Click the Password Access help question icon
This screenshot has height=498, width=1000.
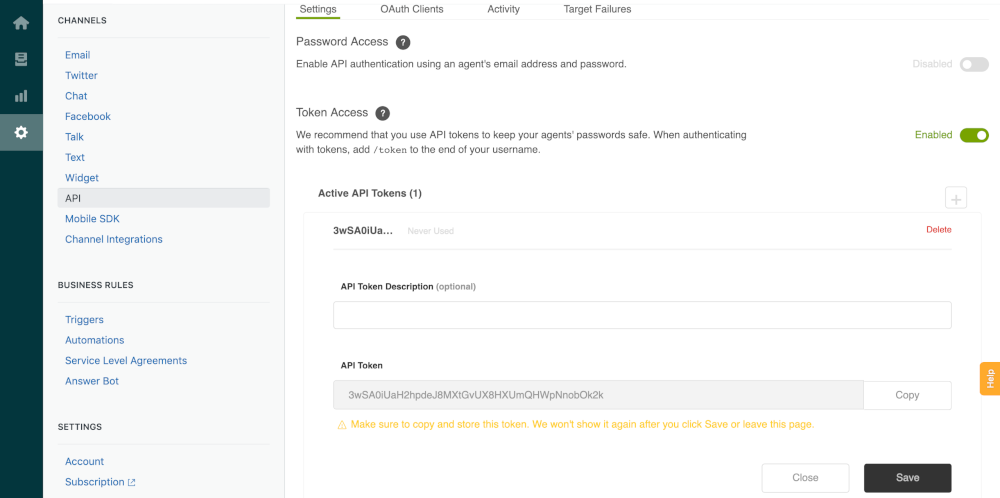[x=403, y=42]
